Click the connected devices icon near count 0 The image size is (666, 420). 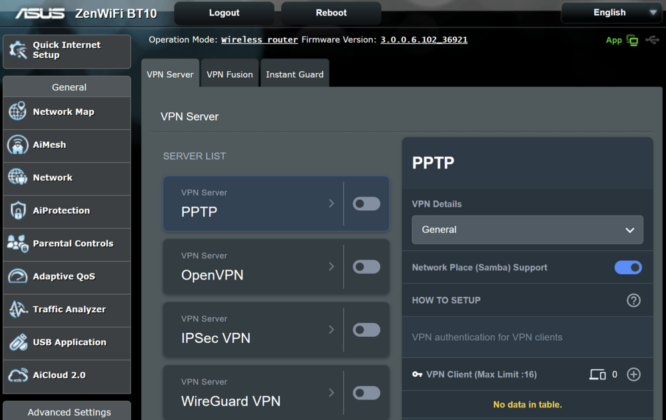click(x=598, y=375)
